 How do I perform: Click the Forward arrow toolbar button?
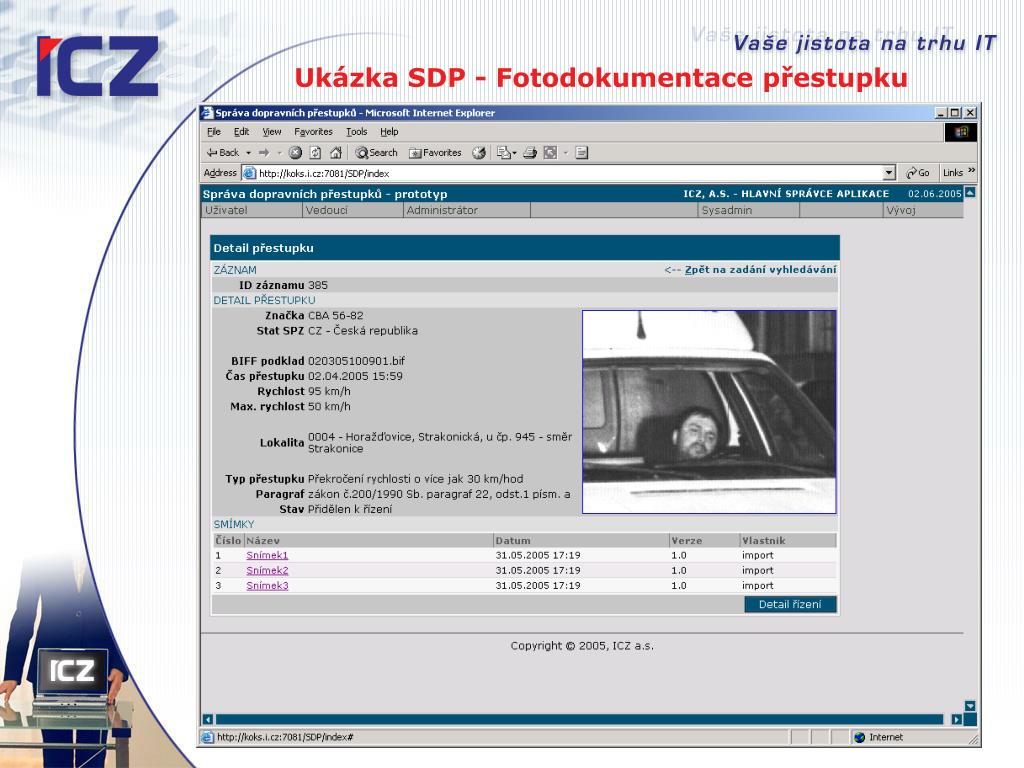click(264, 153)
